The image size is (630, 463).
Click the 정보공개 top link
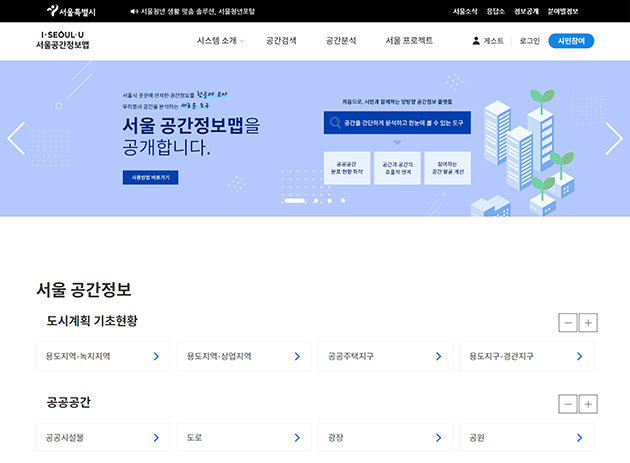tap(526, 12)
